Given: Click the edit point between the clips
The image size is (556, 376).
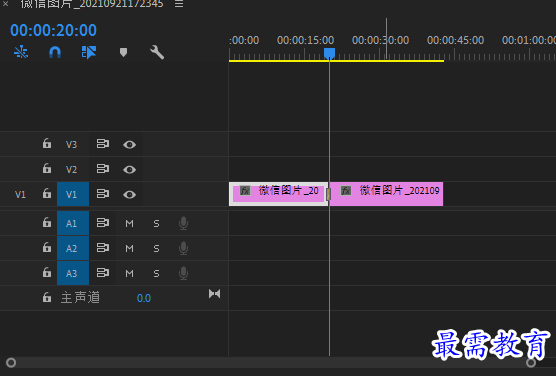Looking at the screenshot, I should [x=329, y=194].
